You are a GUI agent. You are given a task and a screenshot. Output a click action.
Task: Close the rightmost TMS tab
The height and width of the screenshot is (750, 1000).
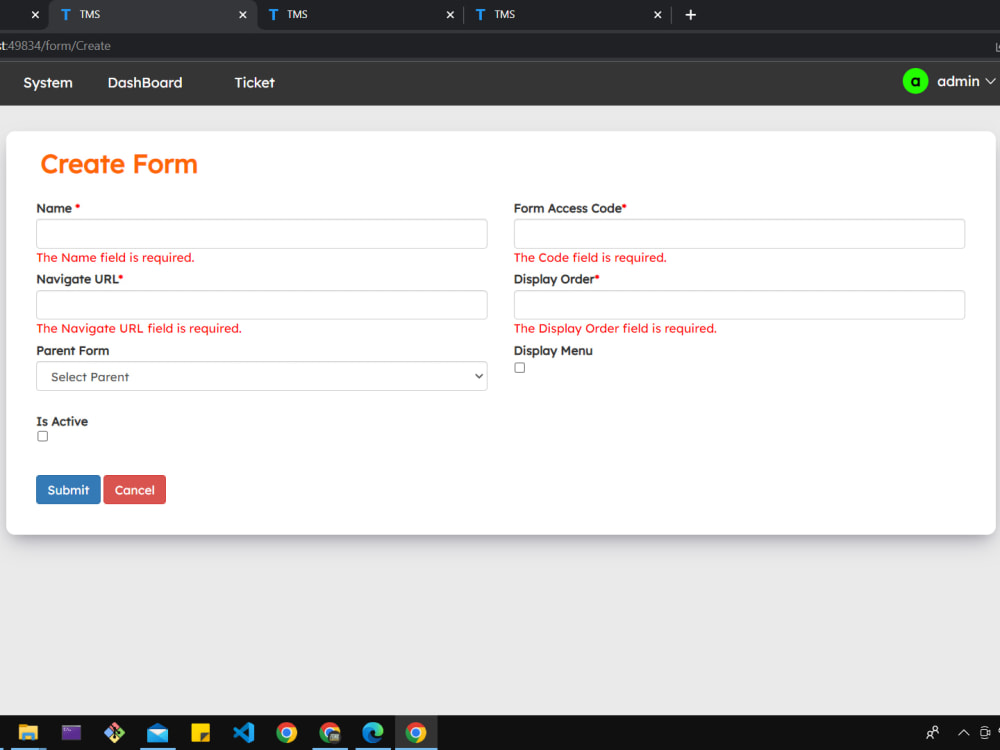pyautogui.click(x=658, y=15)
